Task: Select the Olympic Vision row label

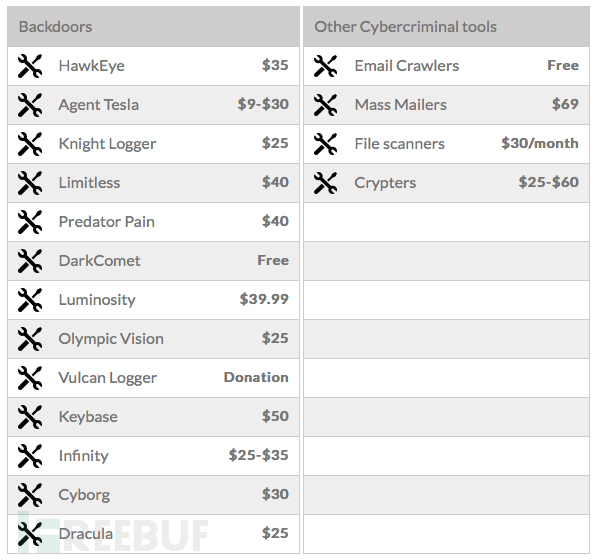Action: [111, 339]
